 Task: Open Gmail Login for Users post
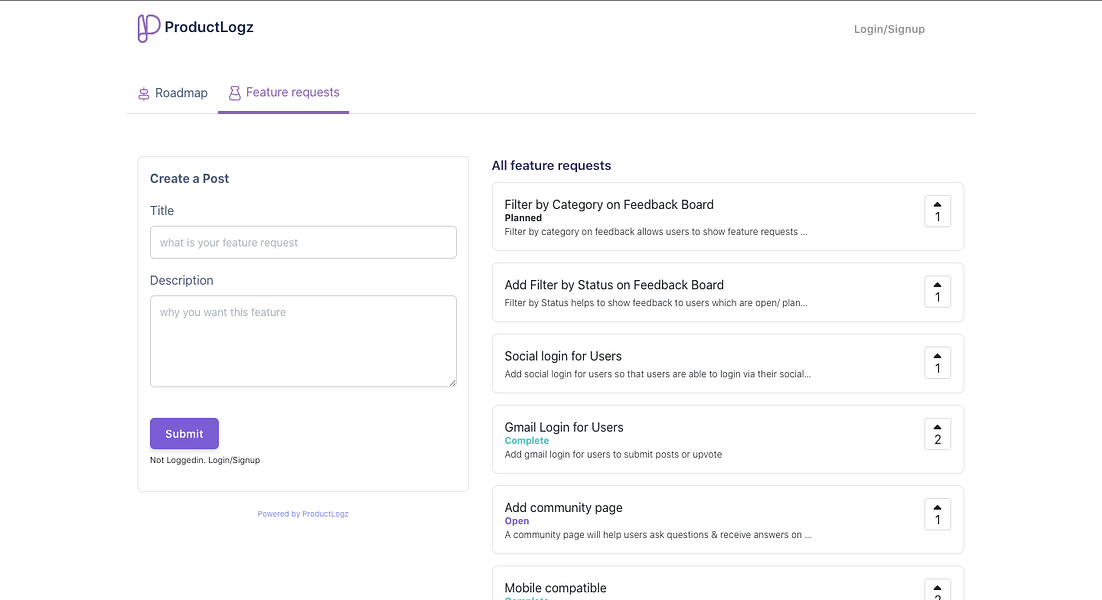point(564,427)
